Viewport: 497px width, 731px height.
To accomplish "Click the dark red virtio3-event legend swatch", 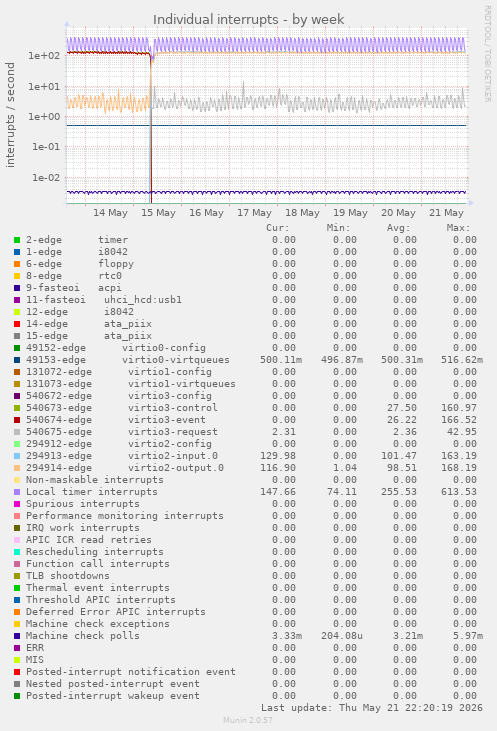I will [17, 420].
